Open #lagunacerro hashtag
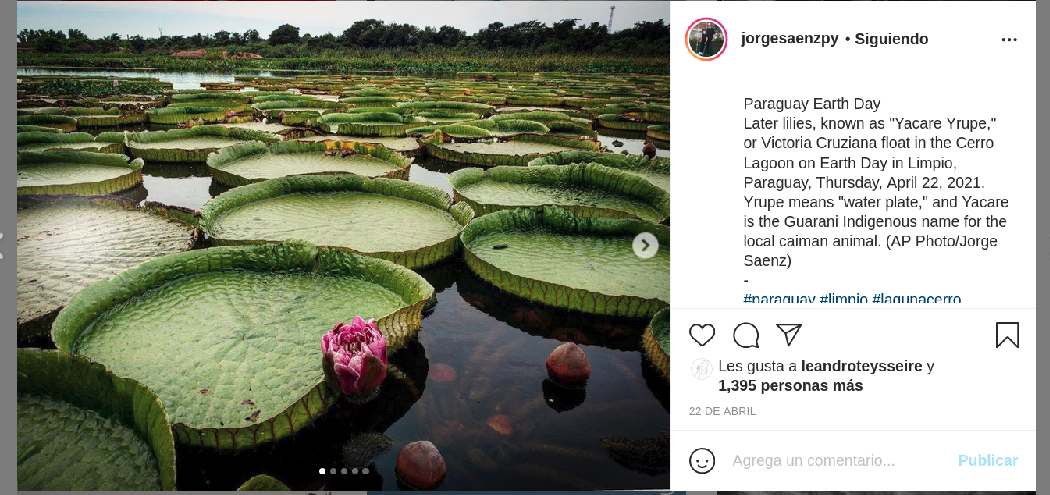Image resolution: width=1050 pixels, height=495 pixels. click(916, 299)
